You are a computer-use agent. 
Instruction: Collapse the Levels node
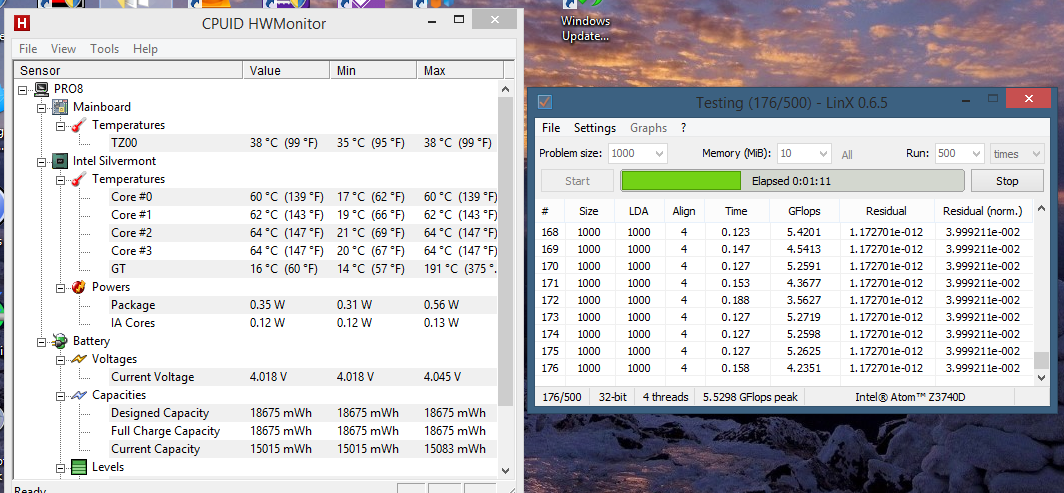(60, 467)
